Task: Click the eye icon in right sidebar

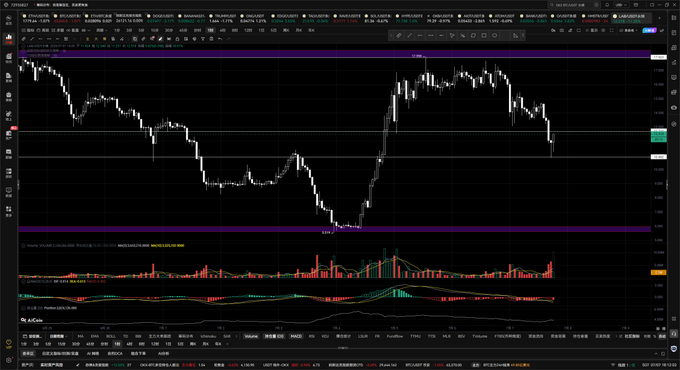Action: 673,108
